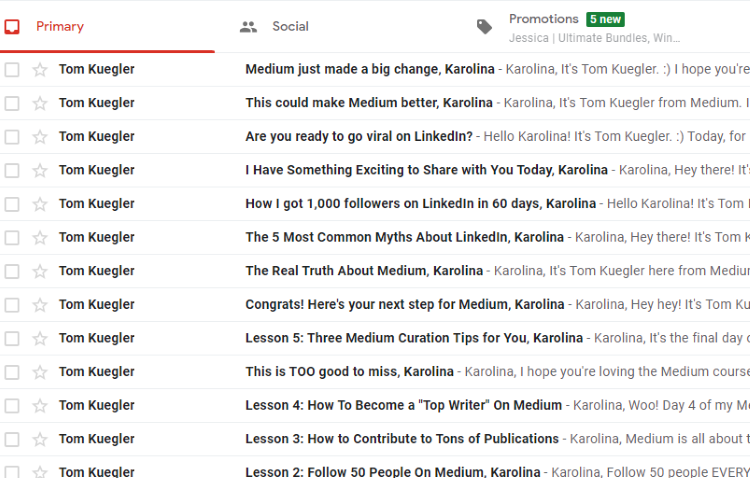Click the '5 new' Promotions badge
750x478 pixels.
605,19
